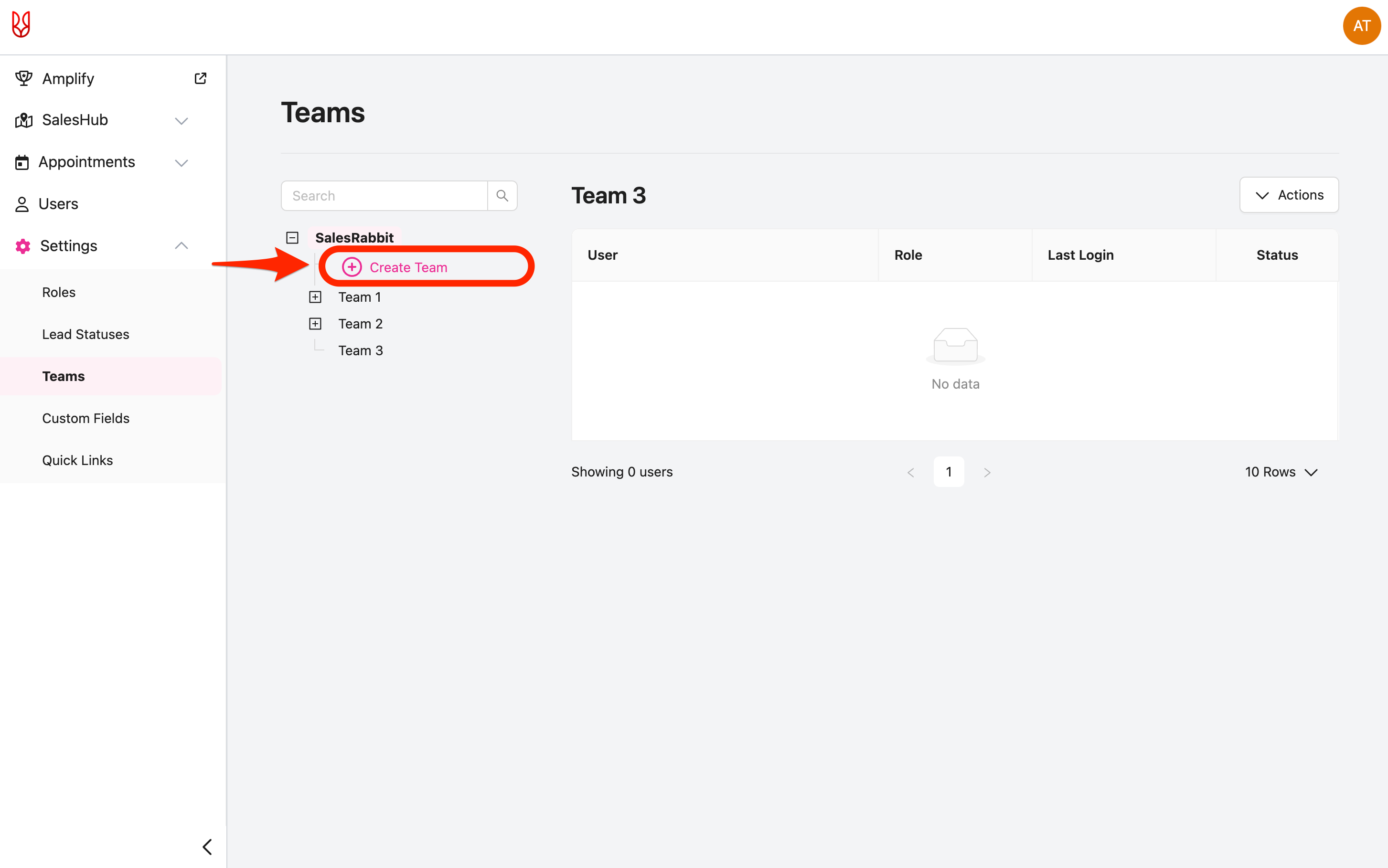This screenshot has height=868, width=1388.
Task: Select Team 3 in the tree
Action: (x=360, y=351)
